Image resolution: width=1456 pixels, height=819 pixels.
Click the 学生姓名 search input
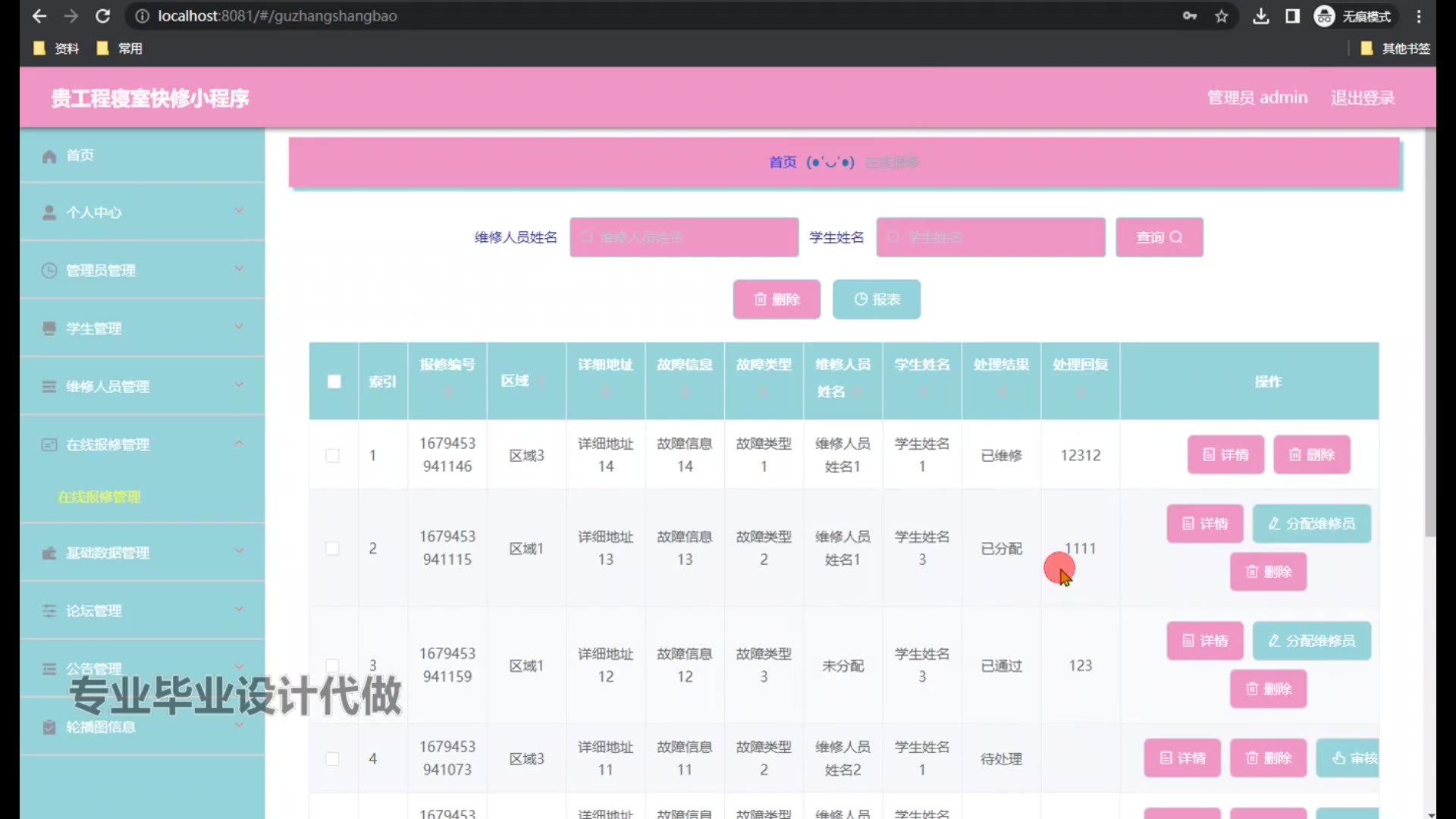click(990, 237)
